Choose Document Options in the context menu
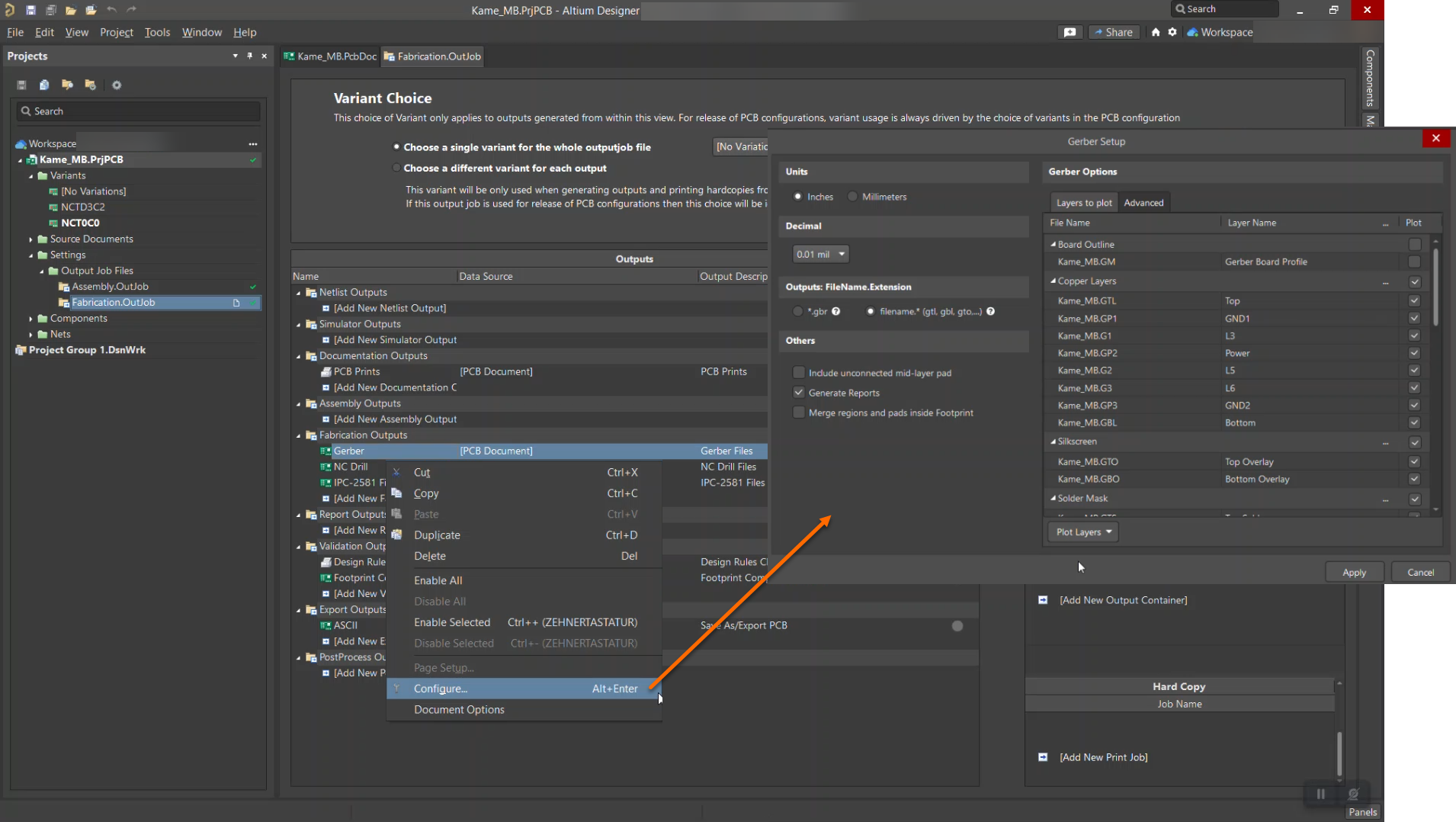Image resolution: width=1456 pixels, height=822 pixels. (x=524, y=710)
